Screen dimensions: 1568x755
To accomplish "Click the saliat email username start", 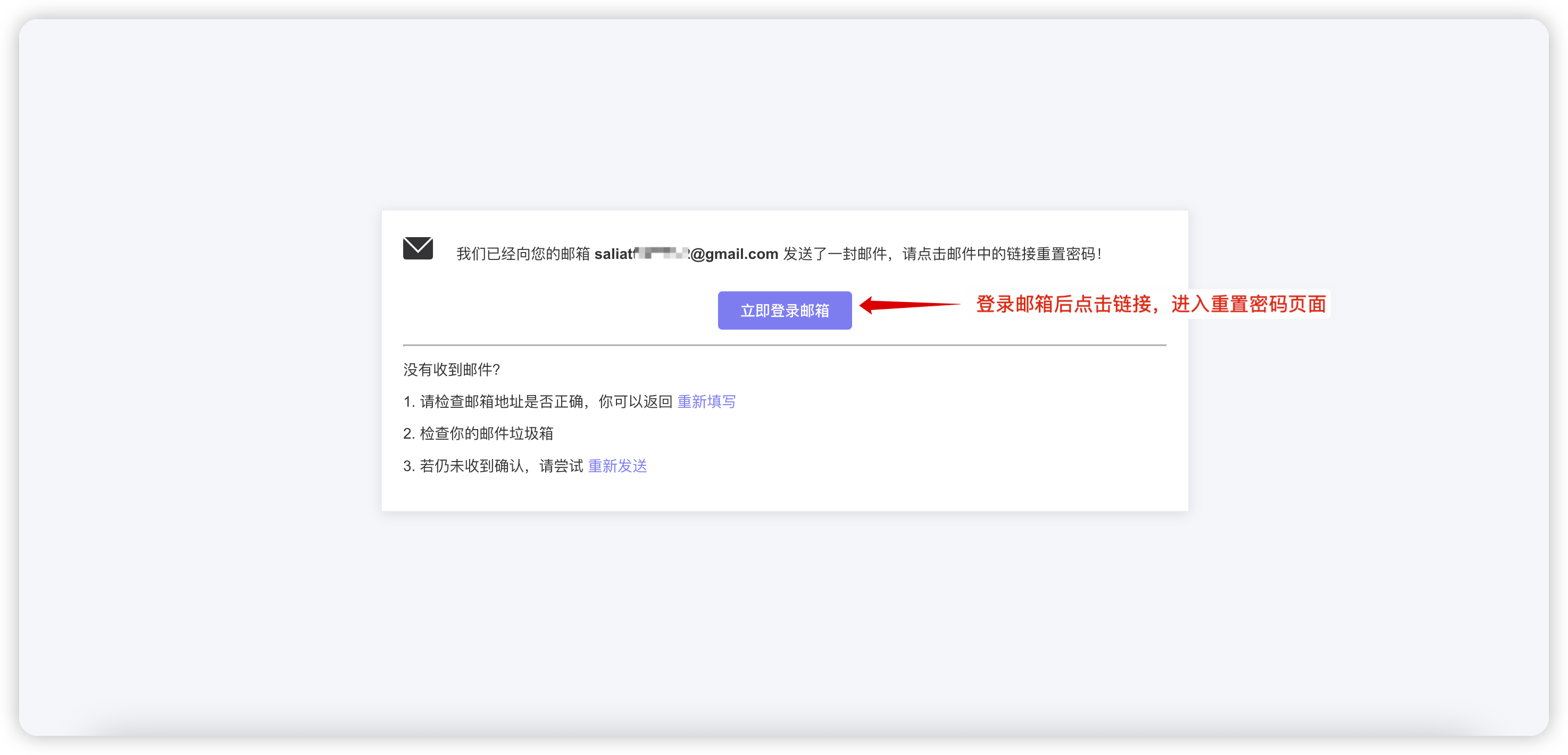I will click(x=614, y=254).
